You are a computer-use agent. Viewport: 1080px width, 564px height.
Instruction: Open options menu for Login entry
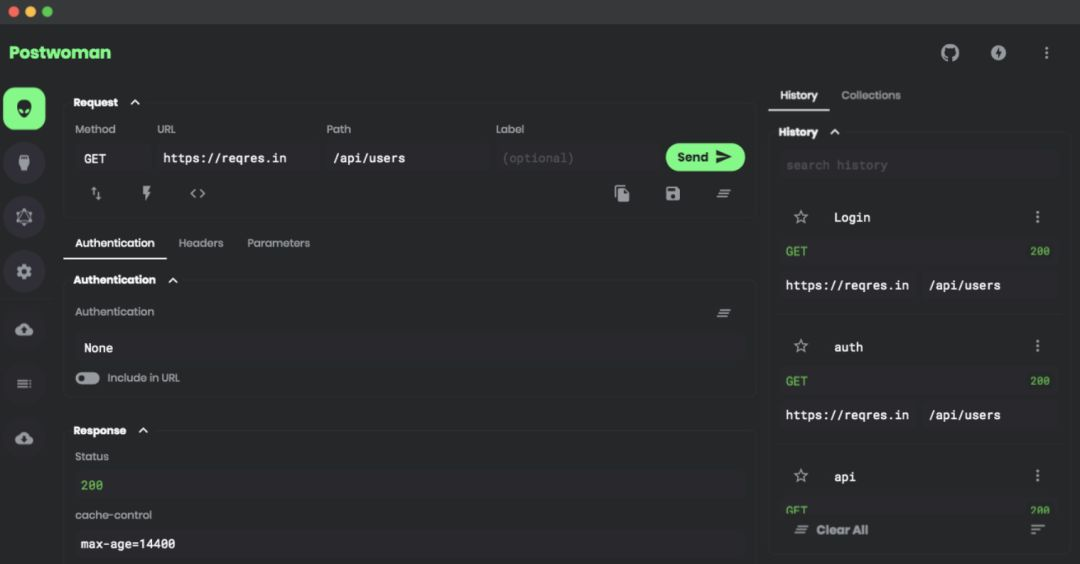pos(1037,217)
